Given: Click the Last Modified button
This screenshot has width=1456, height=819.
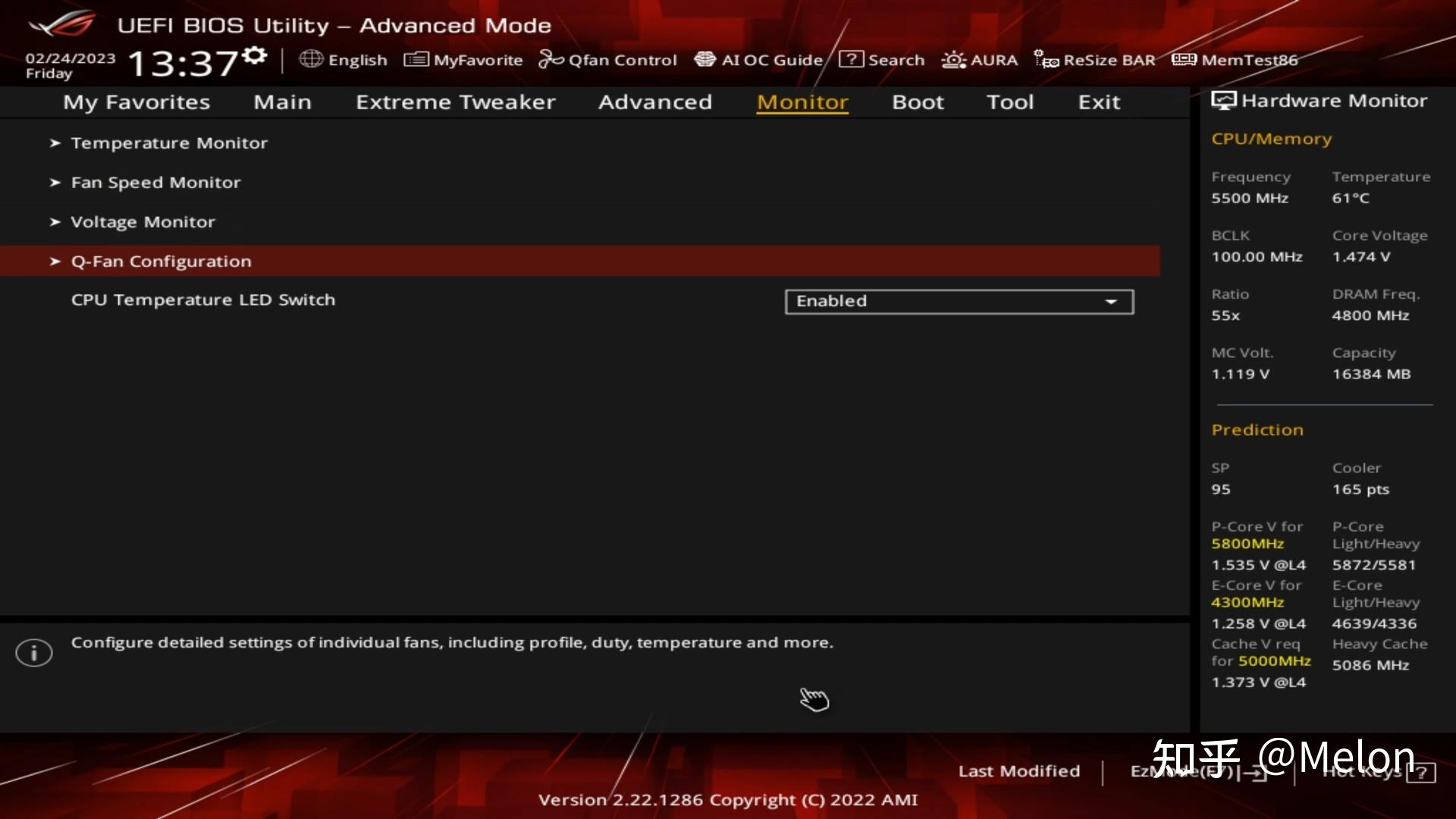Looking at the screenshot, I should click(1018, 771).
